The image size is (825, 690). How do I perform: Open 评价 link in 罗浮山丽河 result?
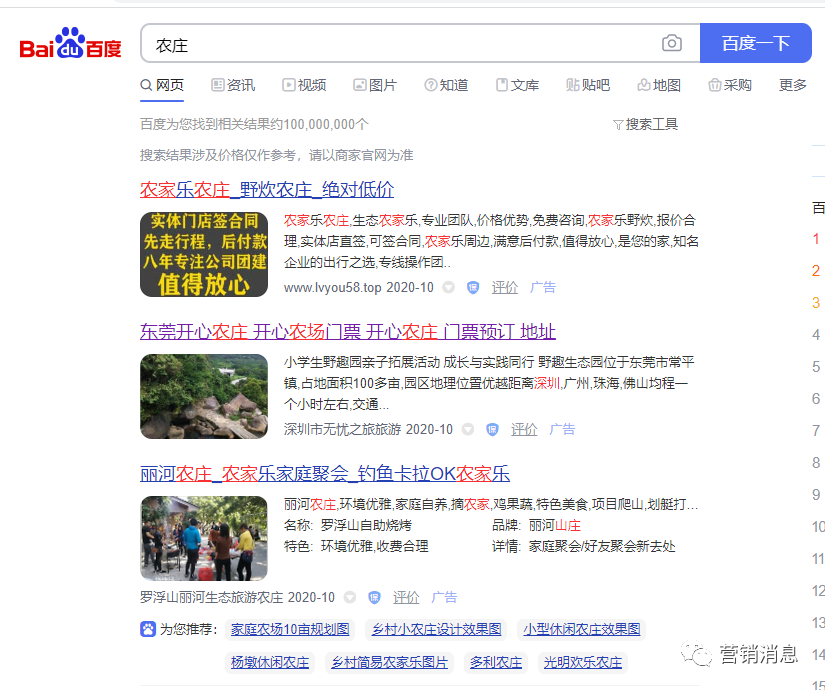[406, 597]
